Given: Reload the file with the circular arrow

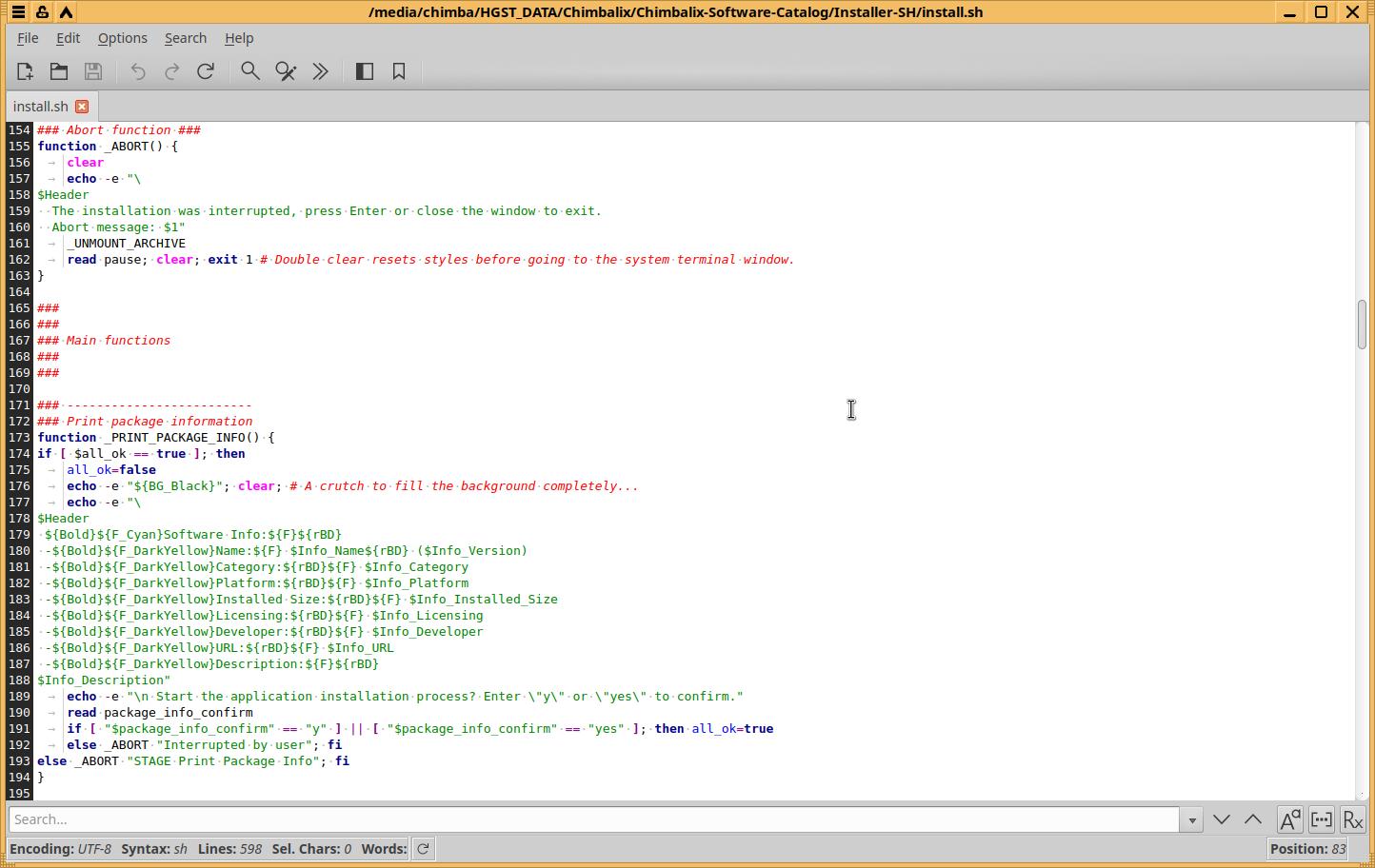Looking at the screenshot, I should (206, 71).
